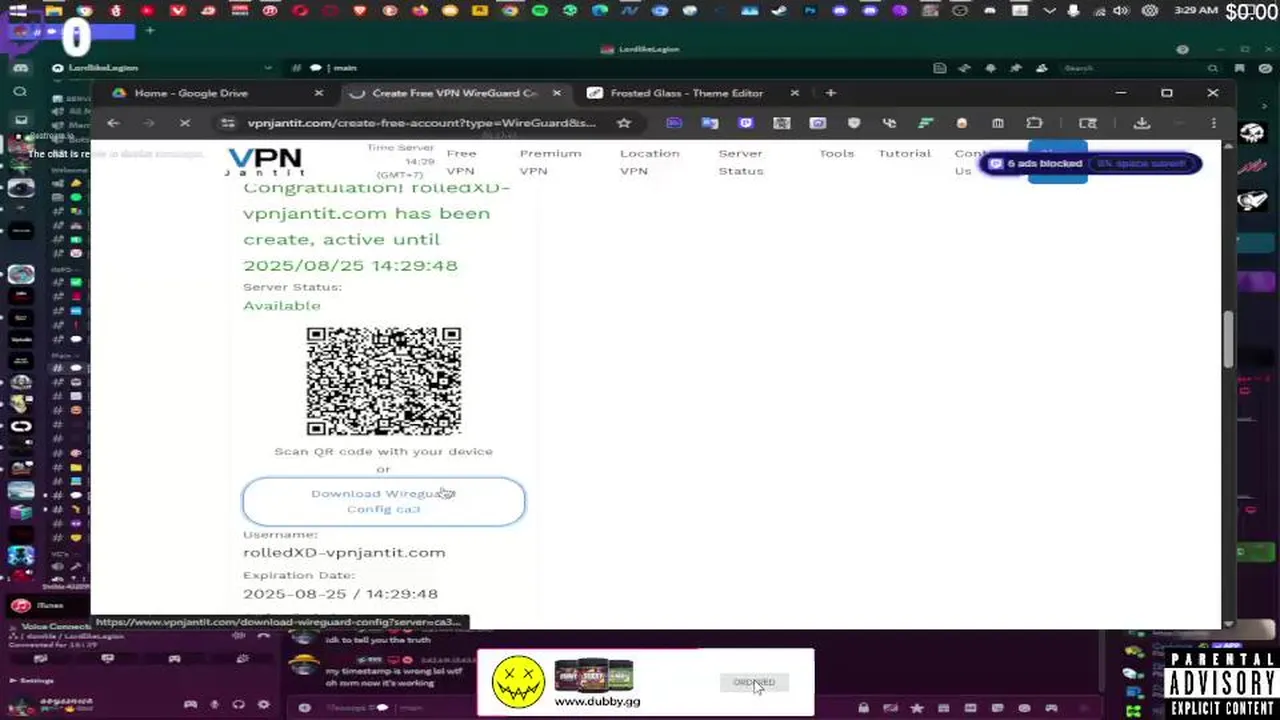
Task: Stop loading the page
Action: pos(185,123)
